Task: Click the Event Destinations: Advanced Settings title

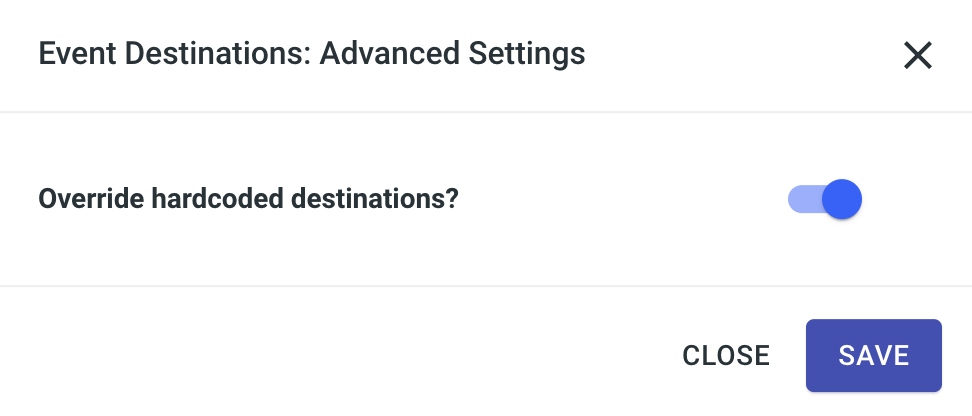Action: (311, 54)
